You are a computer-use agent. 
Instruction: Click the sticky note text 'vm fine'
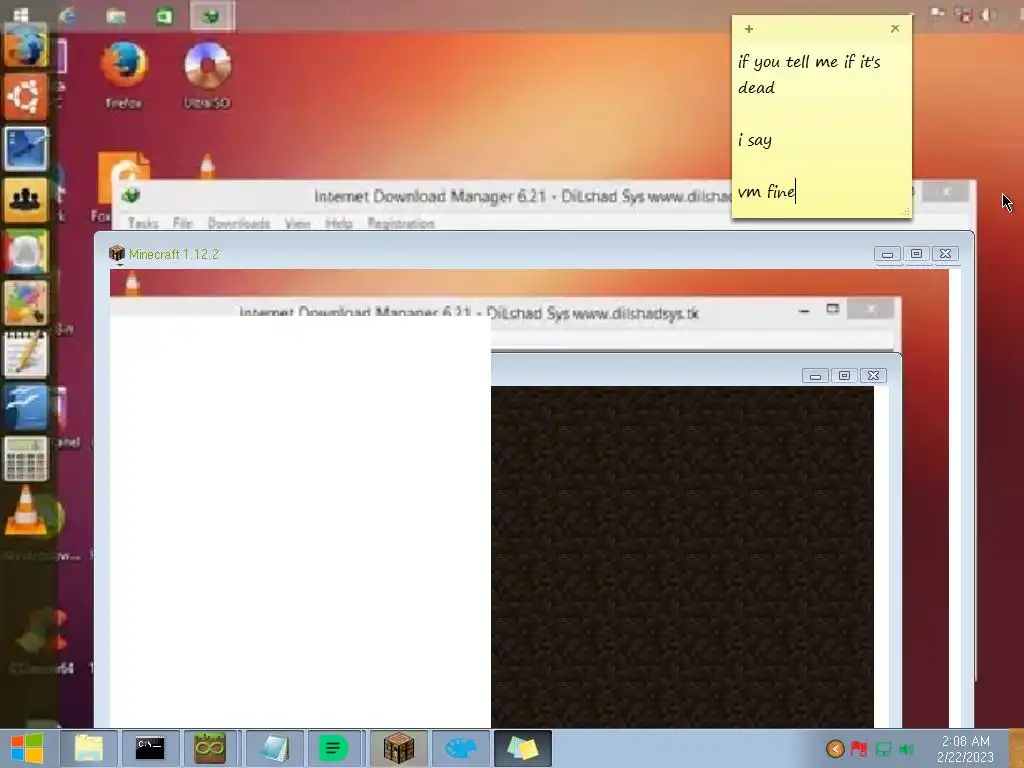[767, 191]
